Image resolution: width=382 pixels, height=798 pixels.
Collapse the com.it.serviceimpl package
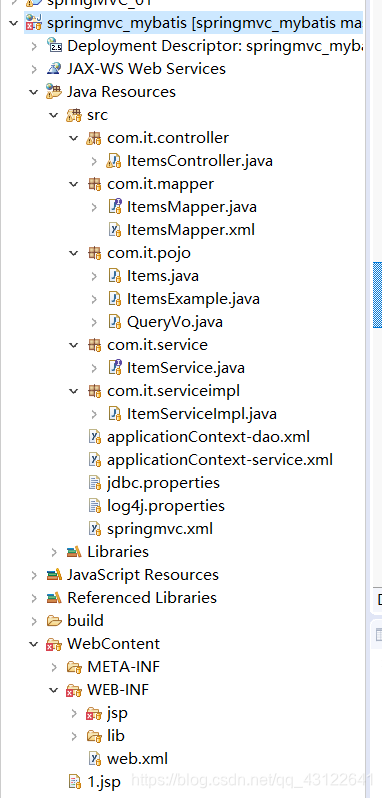(74, 390)
